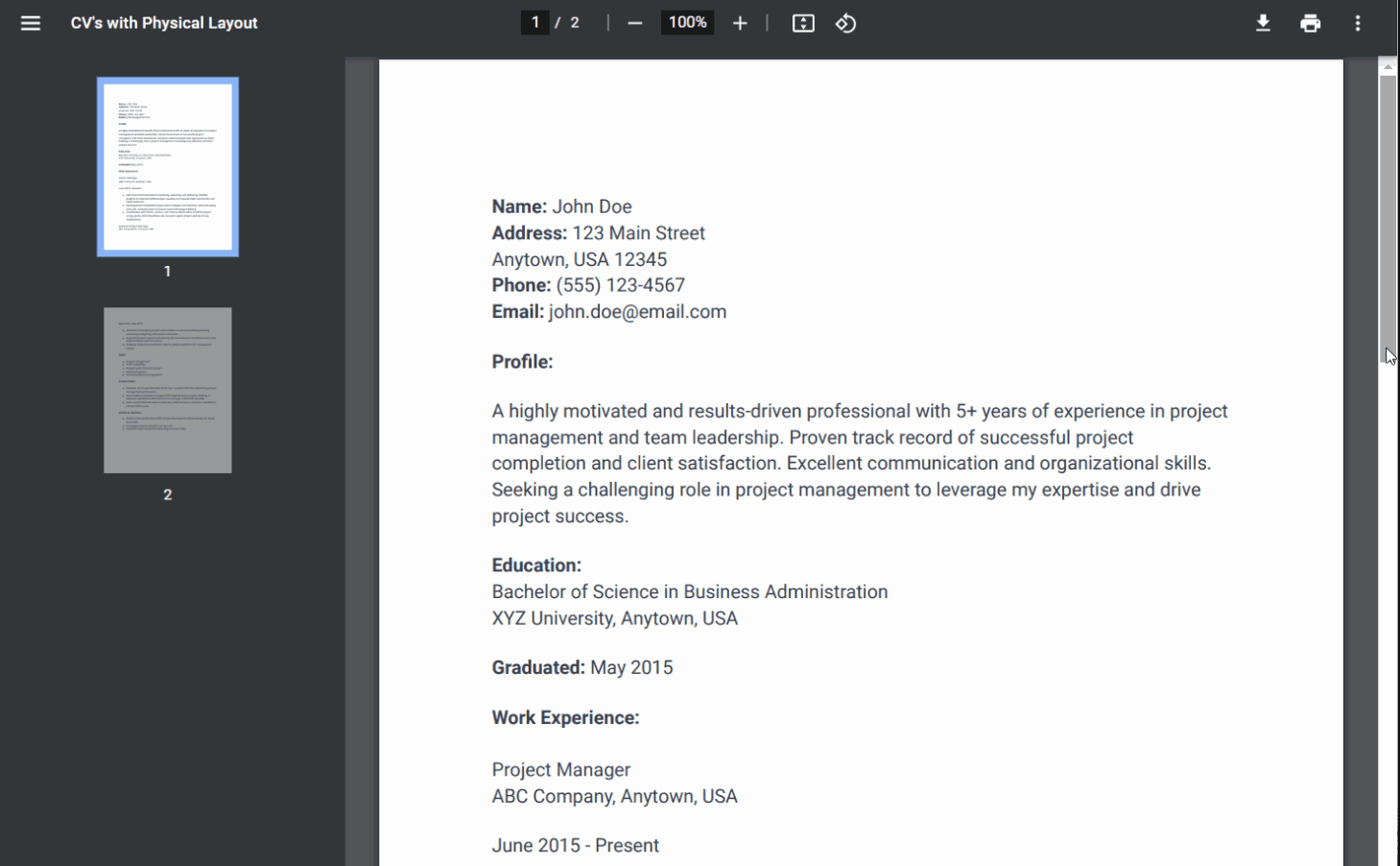Viewport: 1400px width, 866px height.
Task: Download the PDF file
Action: [x=1263, y=22]
